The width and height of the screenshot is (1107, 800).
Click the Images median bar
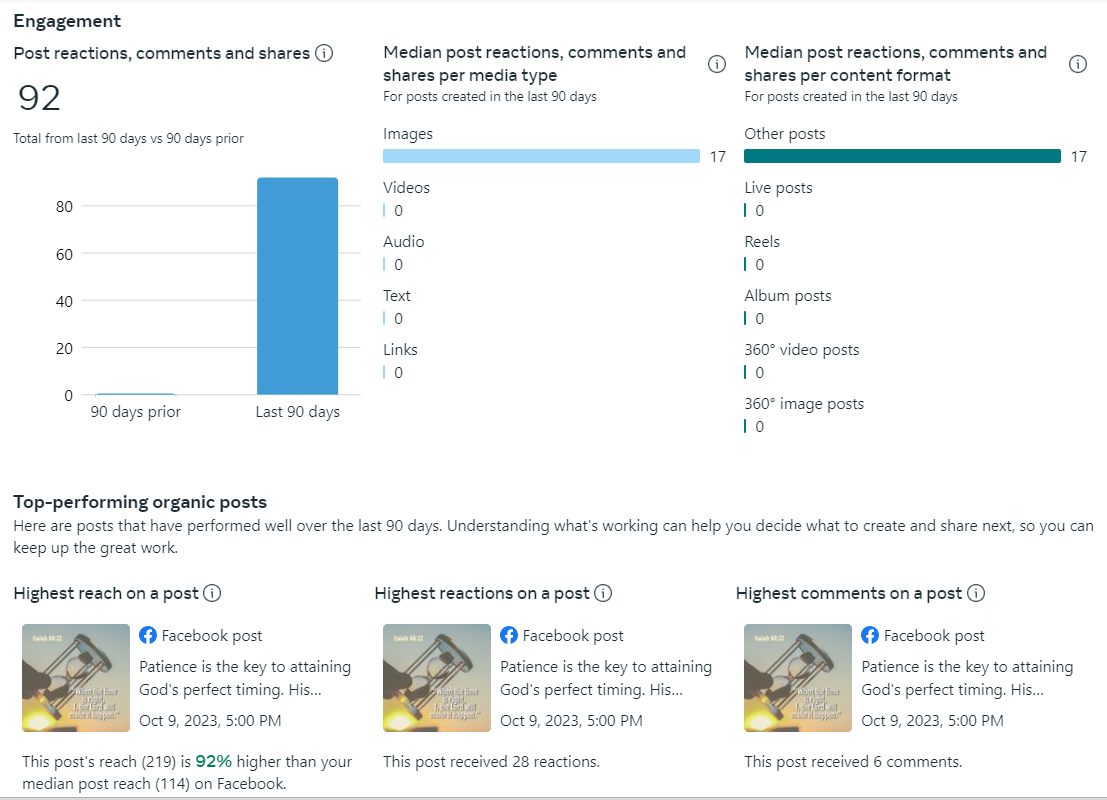[x=541, y=156]
